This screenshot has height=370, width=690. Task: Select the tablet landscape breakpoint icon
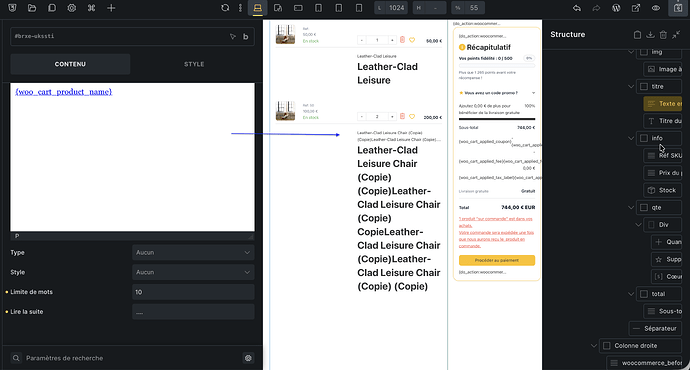click(298, 8)
